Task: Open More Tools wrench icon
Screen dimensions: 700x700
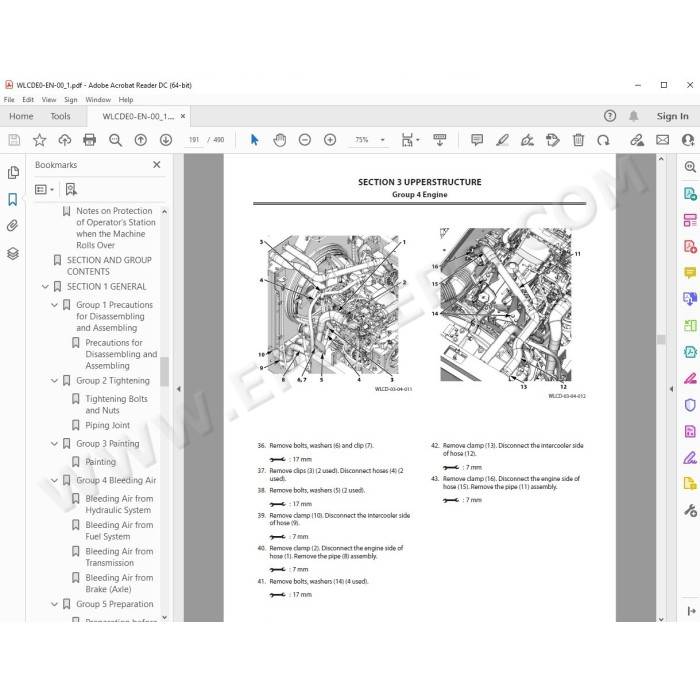Action: (690, 511)
